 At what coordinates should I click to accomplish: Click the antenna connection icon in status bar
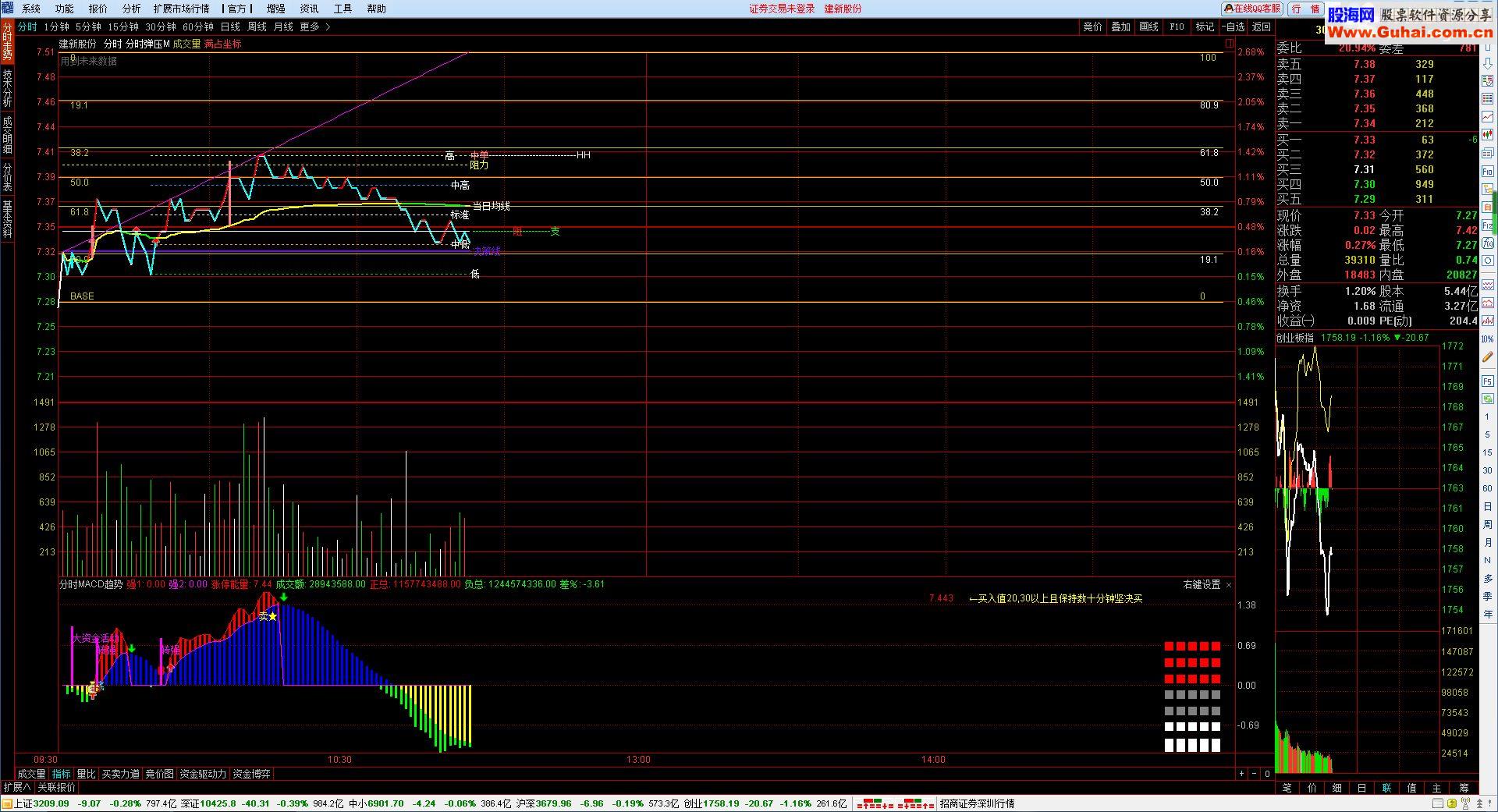coord(1465,803)
